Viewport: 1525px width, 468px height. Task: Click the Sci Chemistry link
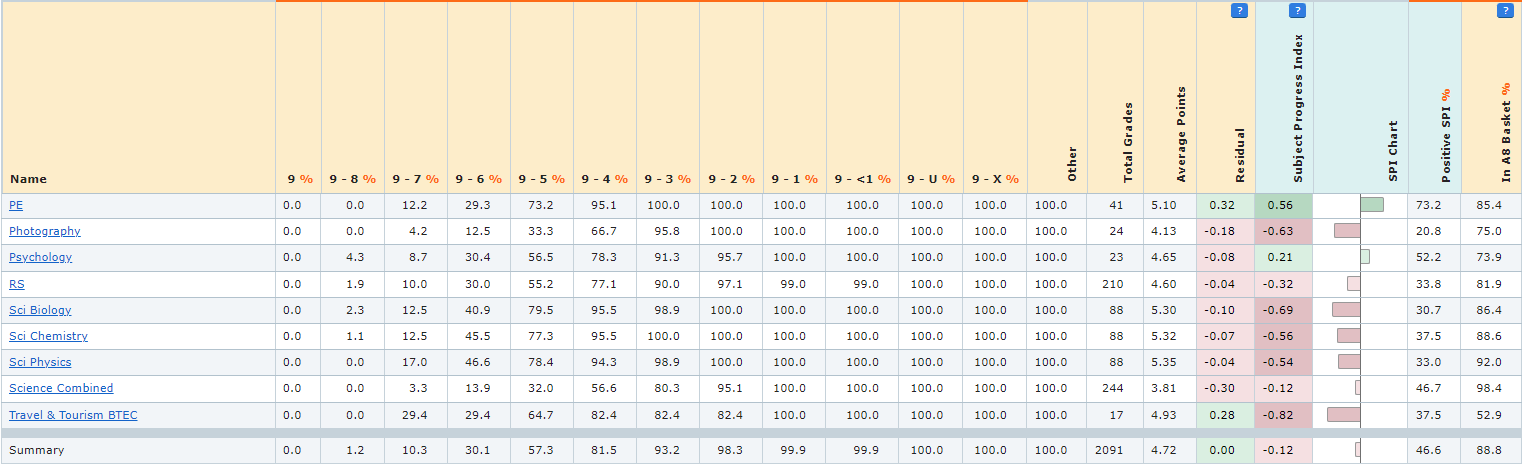(x=48, y=336)
